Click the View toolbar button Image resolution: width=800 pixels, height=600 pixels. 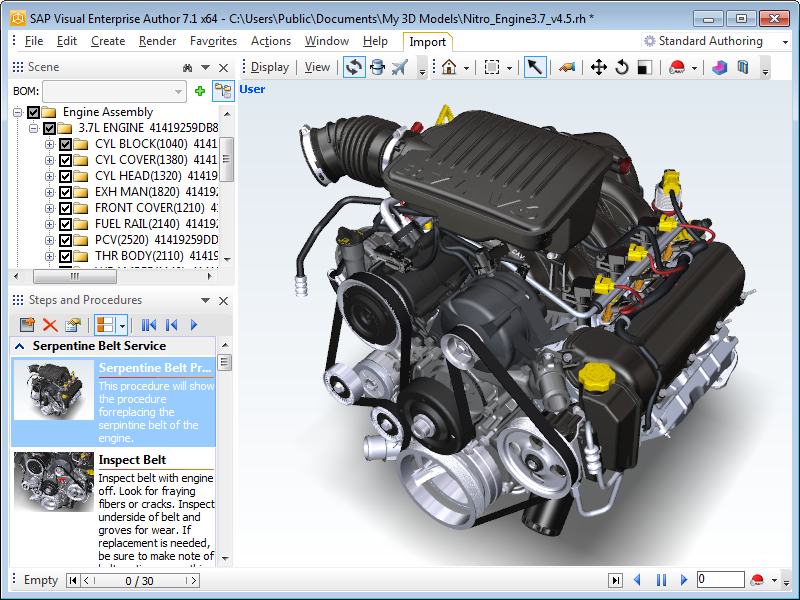coord(317,67)
